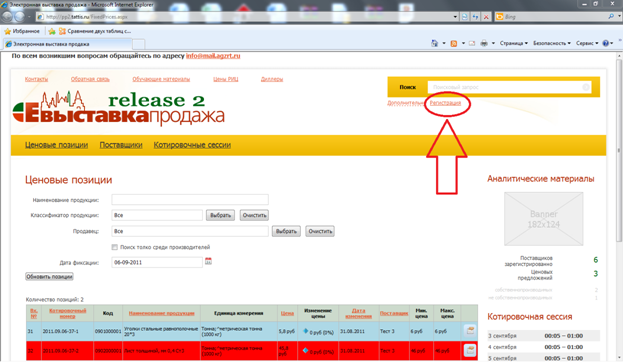Open the Поставщики menu item
This screenshot has width=623, height=362.
[x=121, y=145]
